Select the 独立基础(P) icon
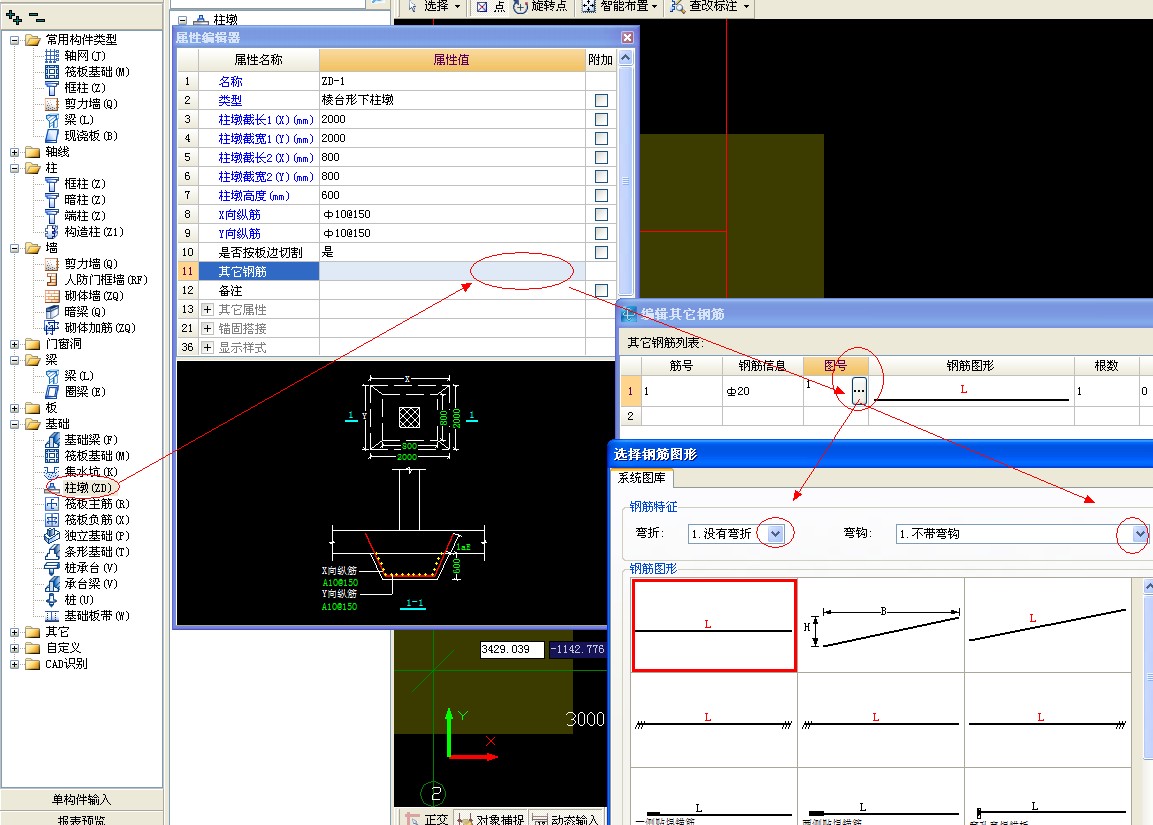 click(51, 536)
